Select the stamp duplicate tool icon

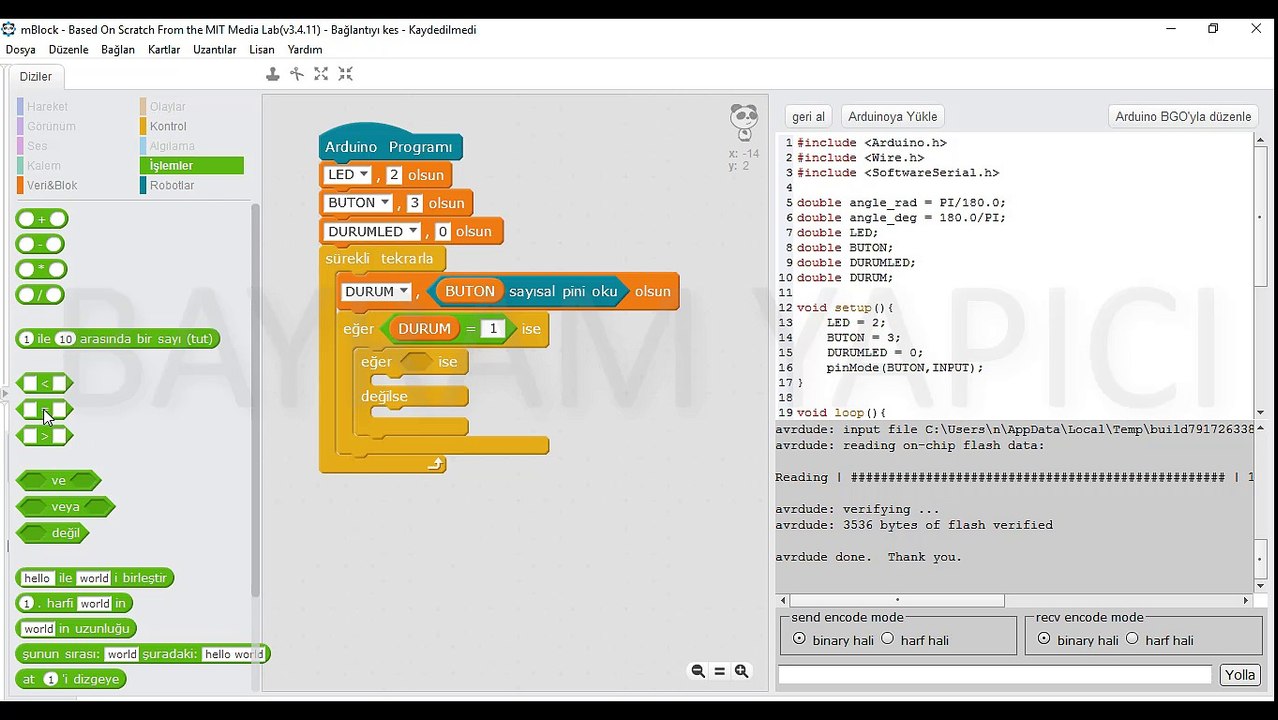pos(272,74)
